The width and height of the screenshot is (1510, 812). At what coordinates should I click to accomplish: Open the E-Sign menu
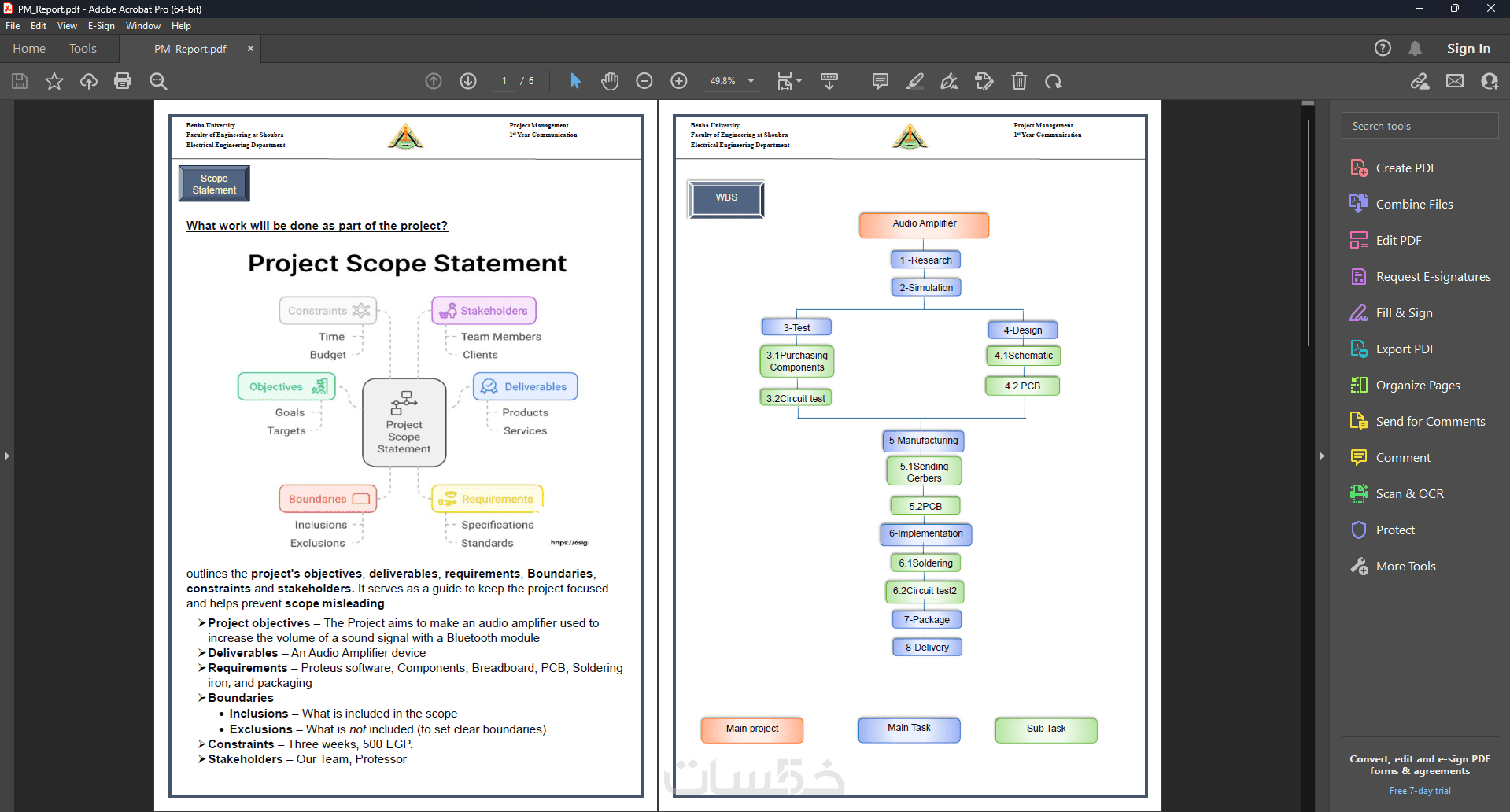coord(102,26)
